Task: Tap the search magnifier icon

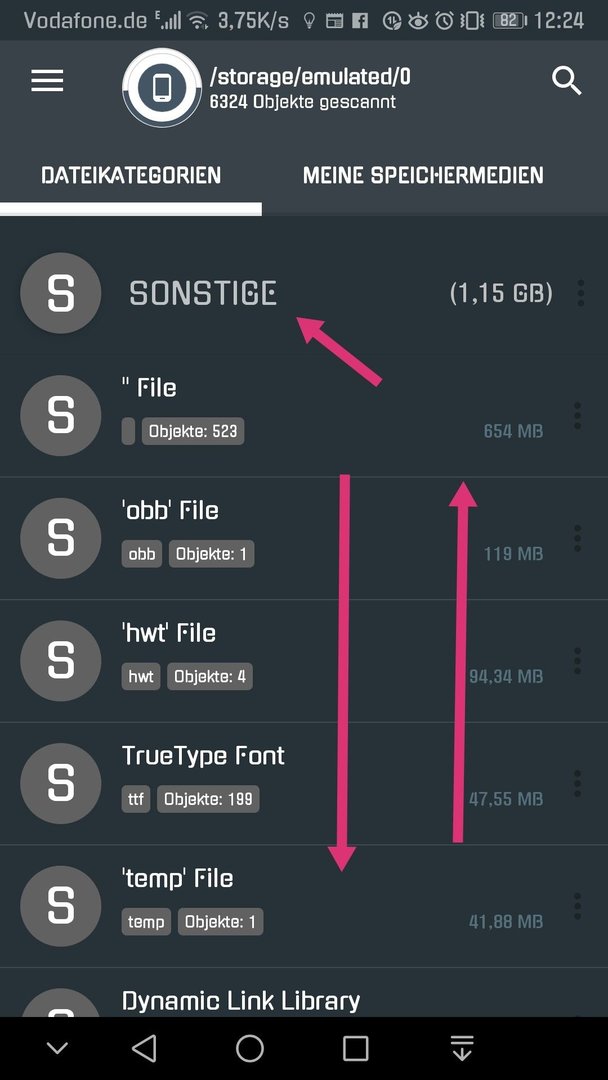Action: (x=566, y=81)
